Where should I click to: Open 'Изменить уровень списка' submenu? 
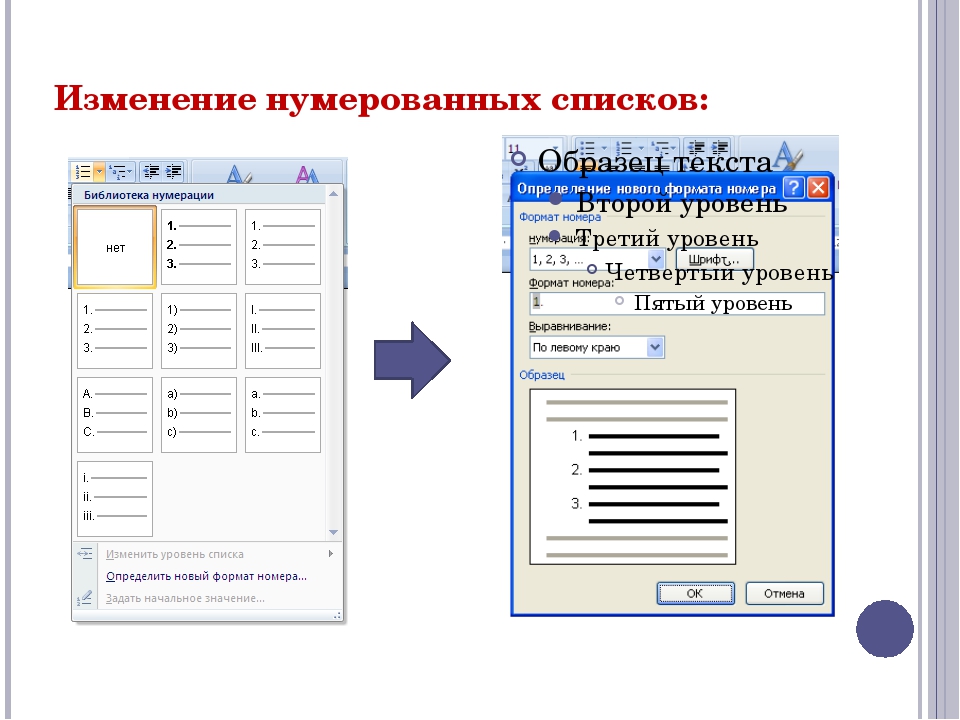207,554
